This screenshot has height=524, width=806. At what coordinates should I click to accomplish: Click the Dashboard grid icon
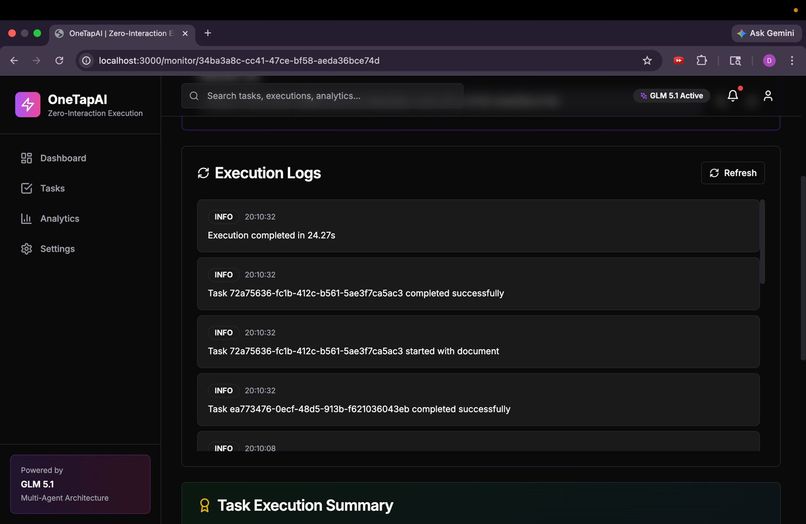click(26, 158)
